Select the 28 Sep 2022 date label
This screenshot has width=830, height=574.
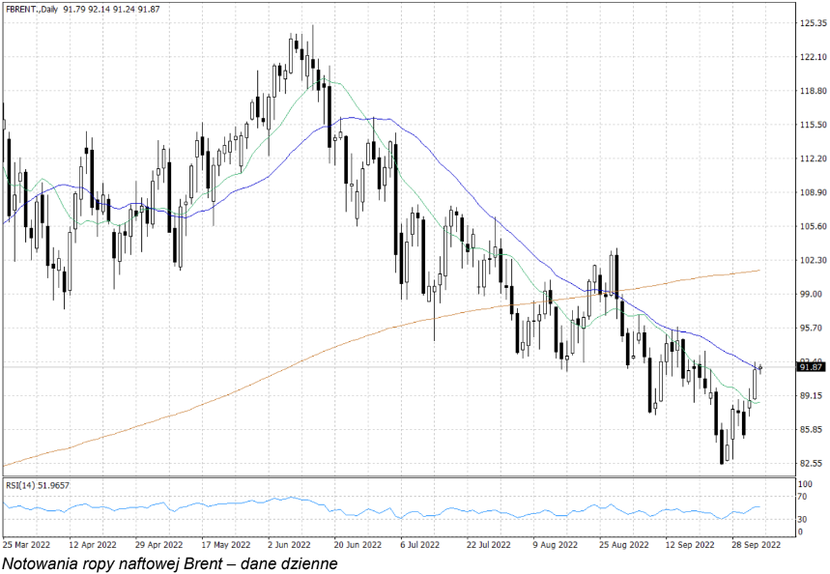point(753,545)
